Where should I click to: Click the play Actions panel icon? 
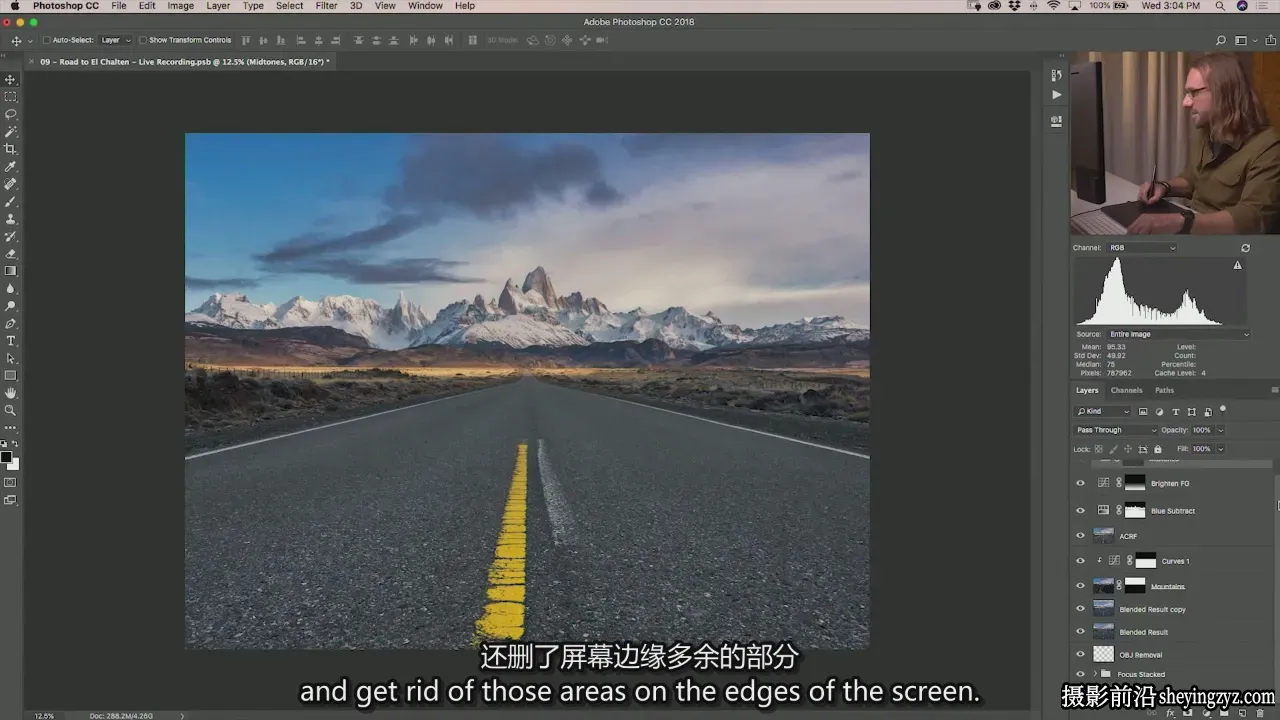[1057, 95]
